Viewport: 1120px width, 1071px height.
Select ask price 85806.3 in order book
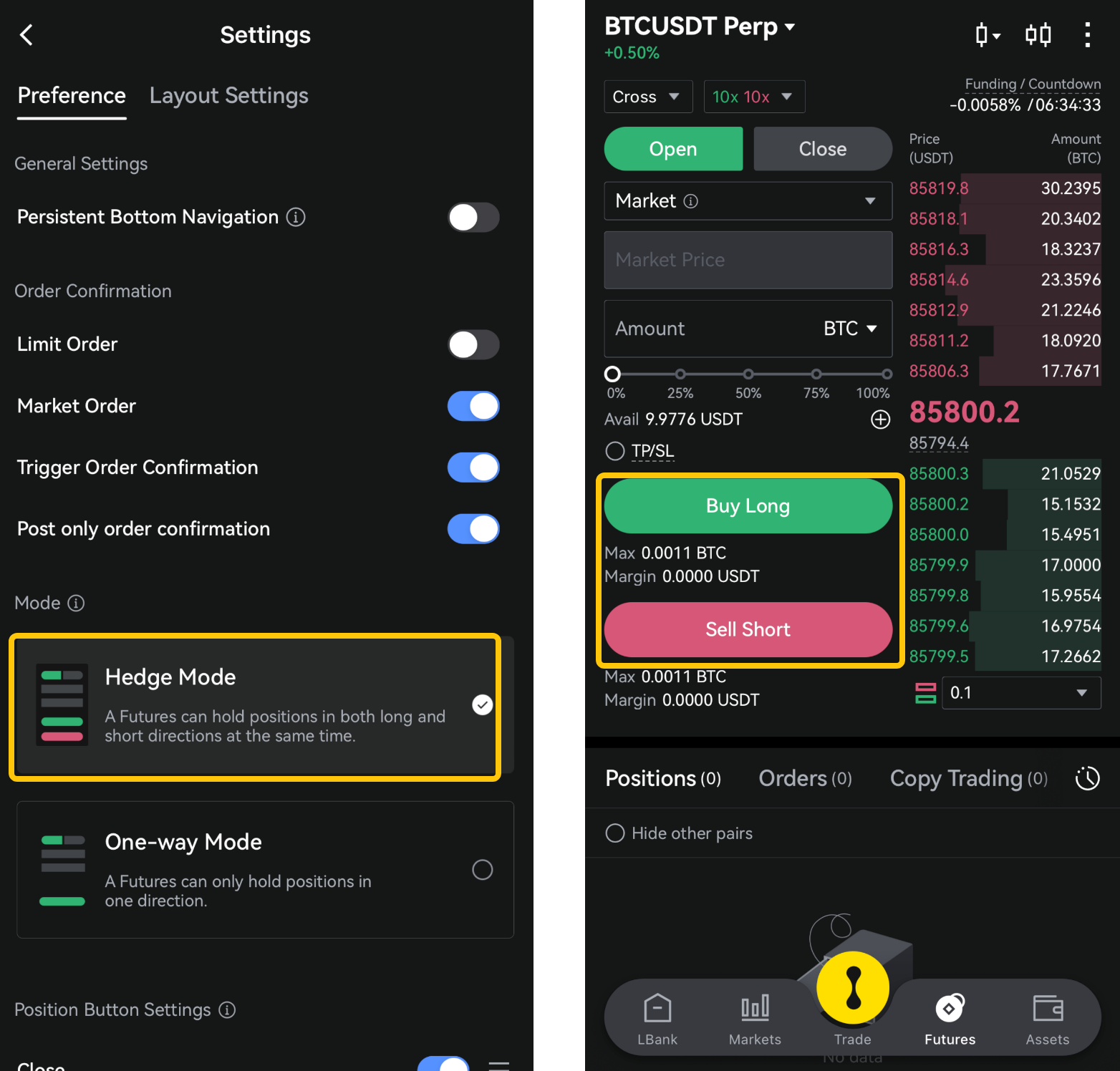coord(939,371)
